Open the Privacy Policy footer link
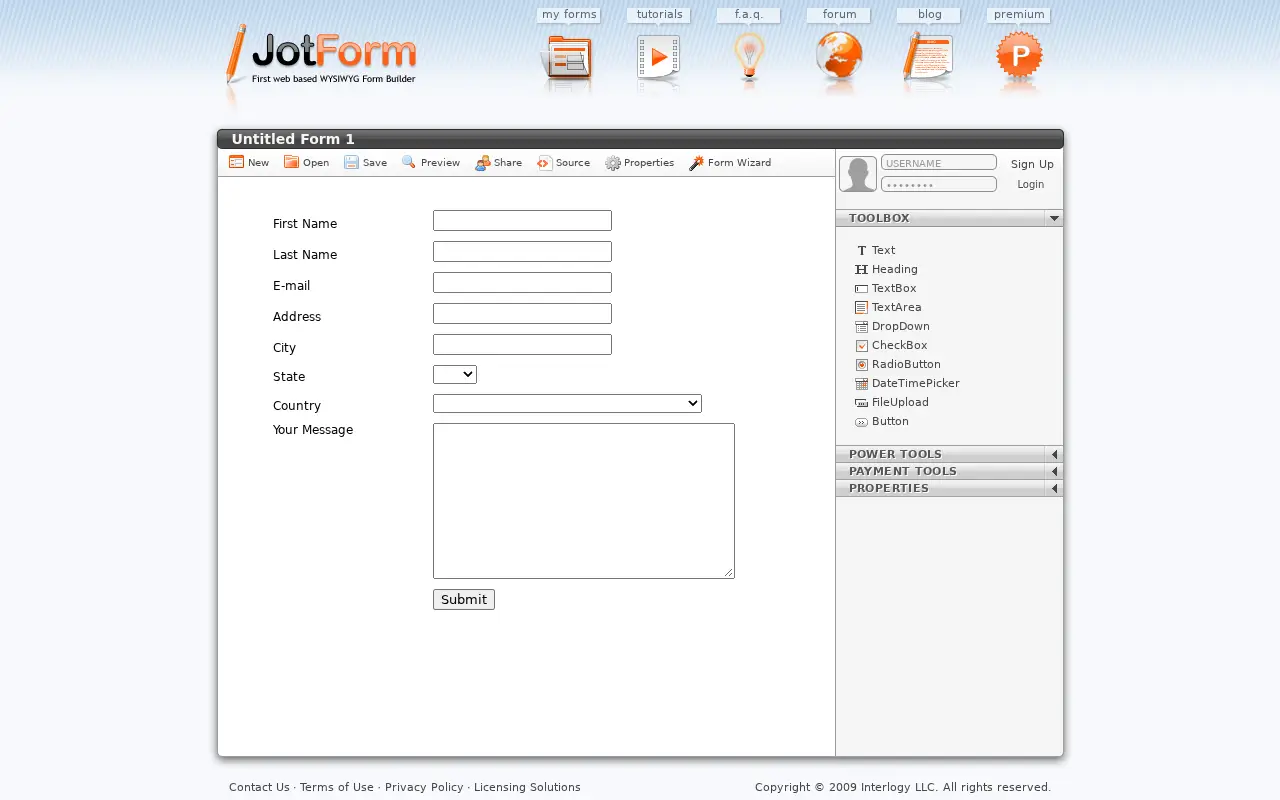The image size is (1280, 800). click(424, 787)
